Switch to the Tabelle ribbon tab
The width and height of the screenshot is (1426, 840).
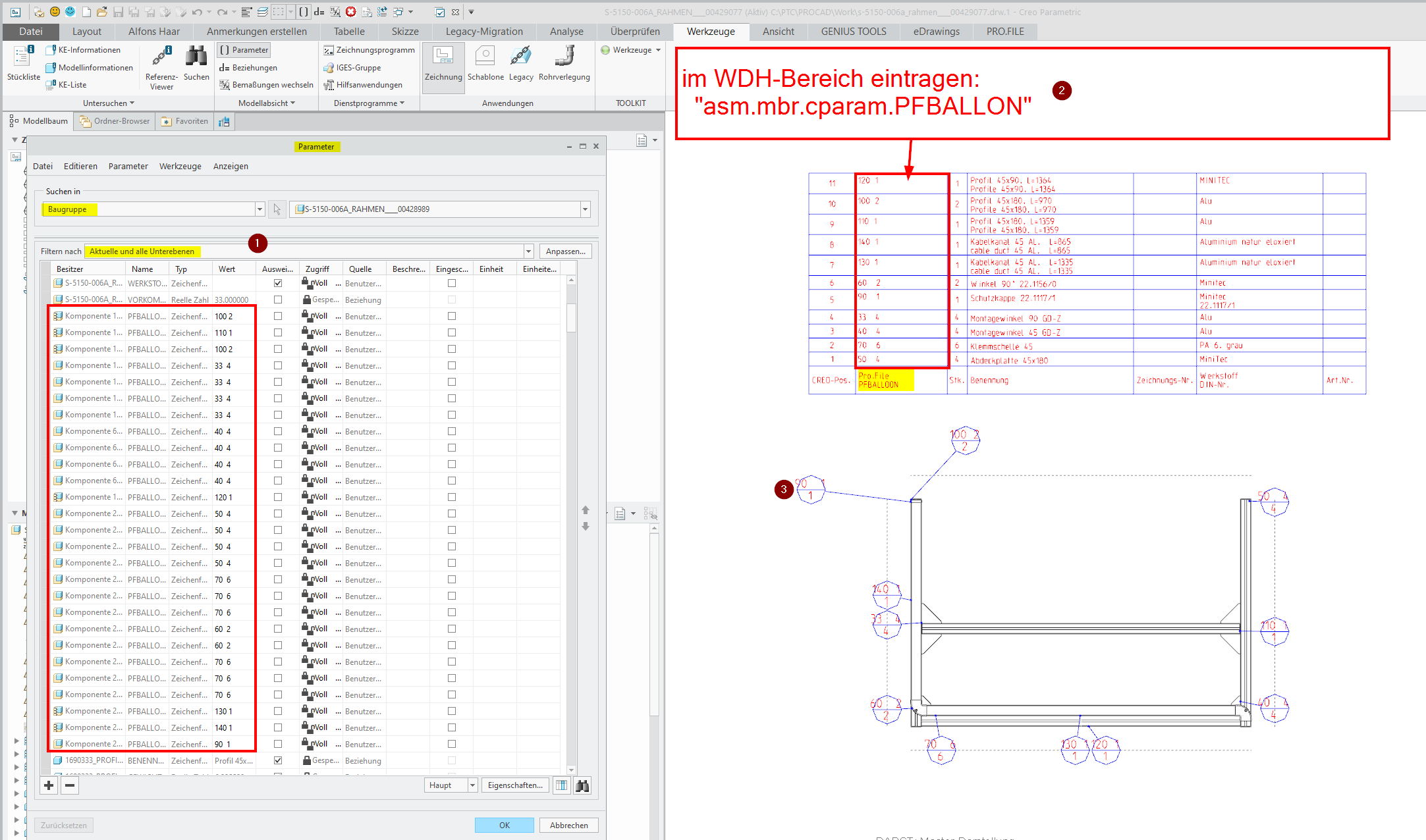click(x=349, y=32)
